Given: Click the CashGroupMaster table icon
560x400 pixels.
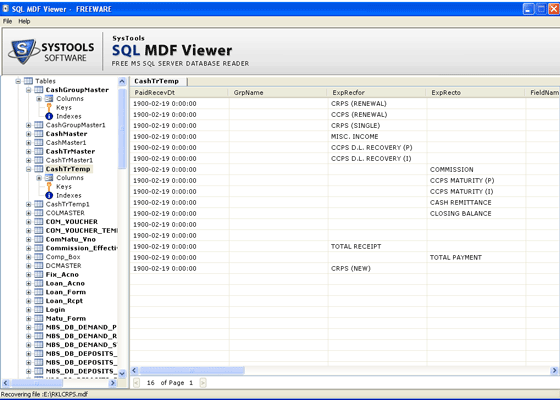Looking at the screenshot, I should click(39, 90).
